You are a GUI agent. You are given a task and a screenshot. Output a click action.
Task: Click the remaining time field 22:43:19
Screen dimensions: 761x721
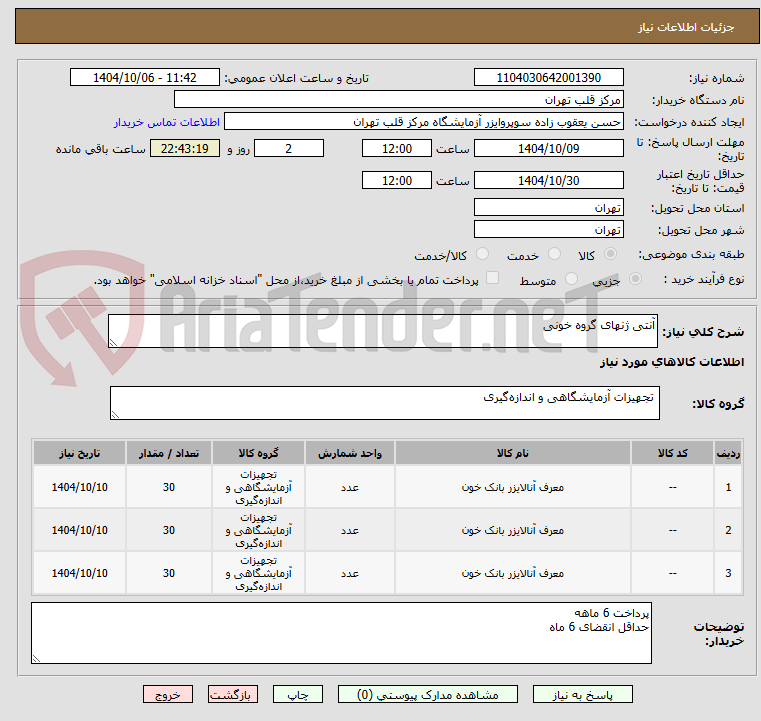(184, 148)
